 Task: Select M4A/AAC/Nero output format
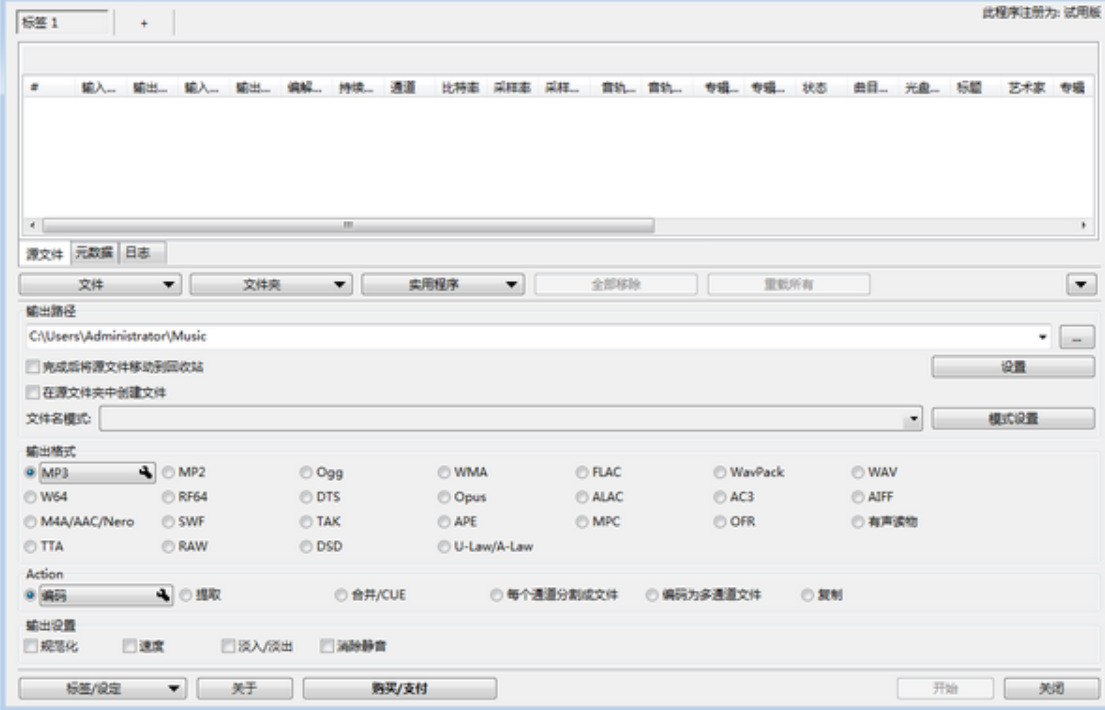click(x=30, y=522)
